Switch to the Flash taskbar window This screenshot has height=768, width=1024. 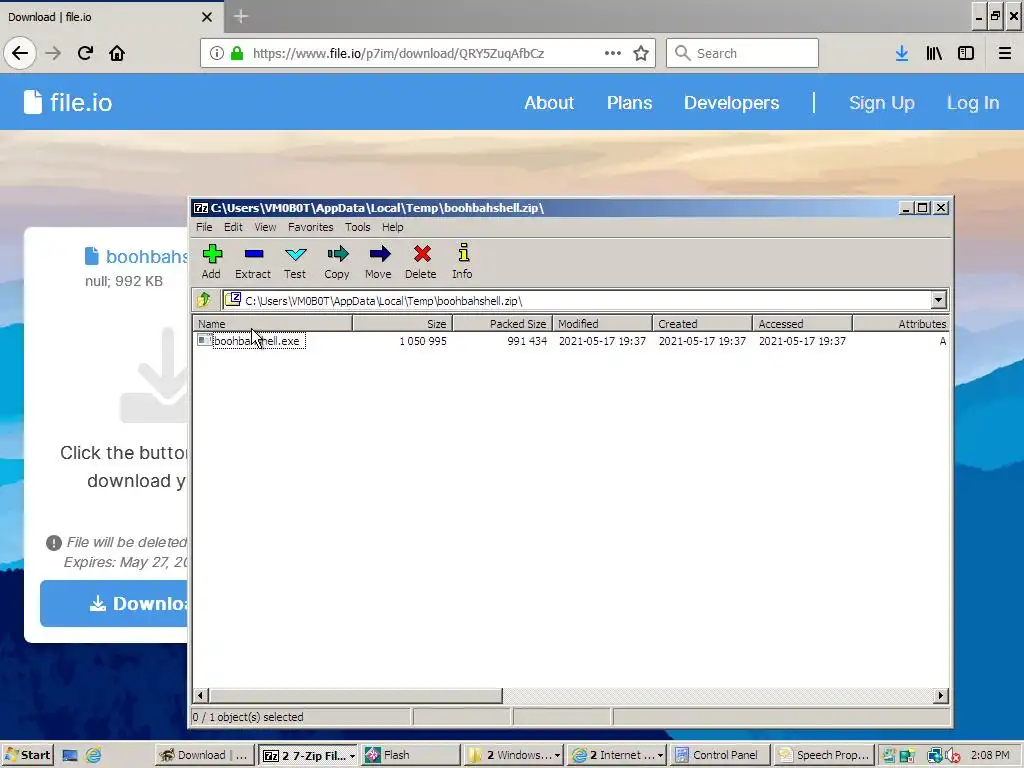pyautogui.click(x=411, y=756)
